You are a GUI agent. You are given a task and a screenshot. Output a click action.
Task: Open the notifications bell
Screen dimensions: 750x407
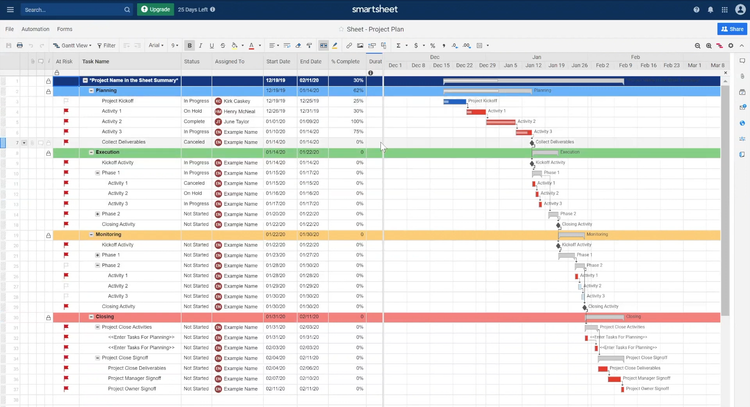[x=710, y=10]
